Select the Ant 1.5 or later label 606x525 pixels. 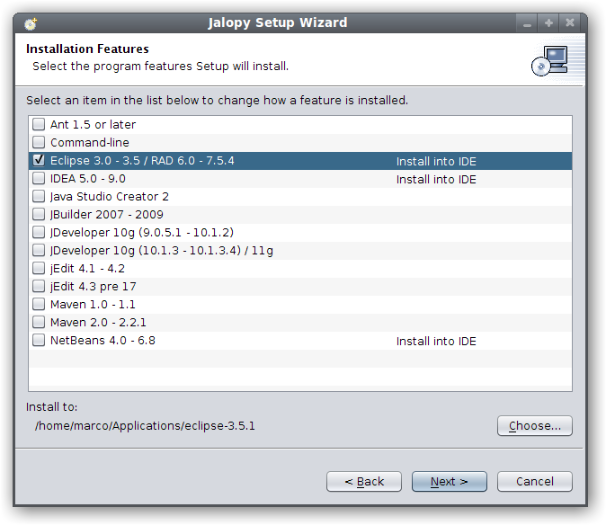point(93,124)
